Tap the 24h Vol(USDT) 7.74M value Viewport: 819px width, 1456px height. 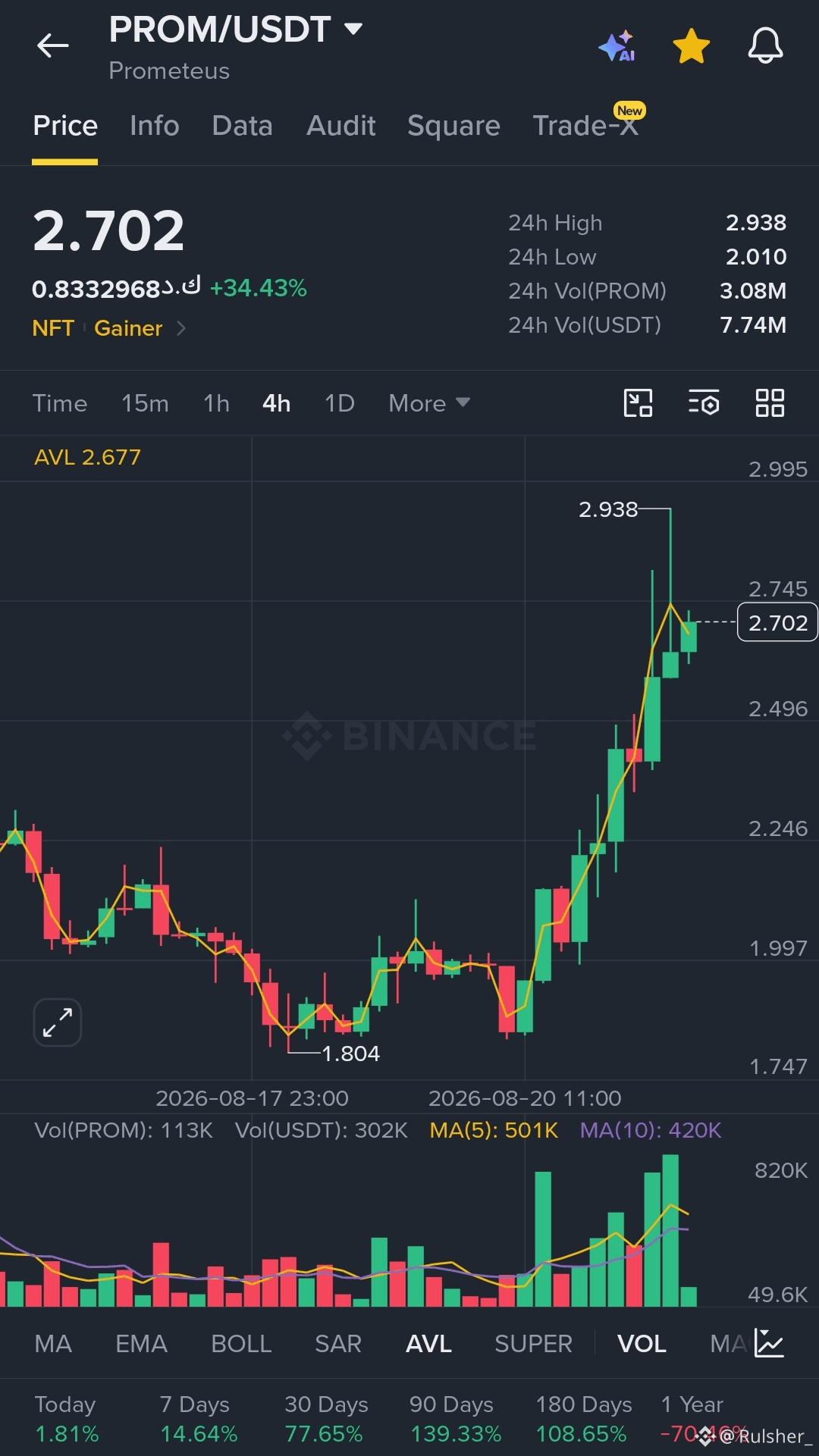[752, 325]
